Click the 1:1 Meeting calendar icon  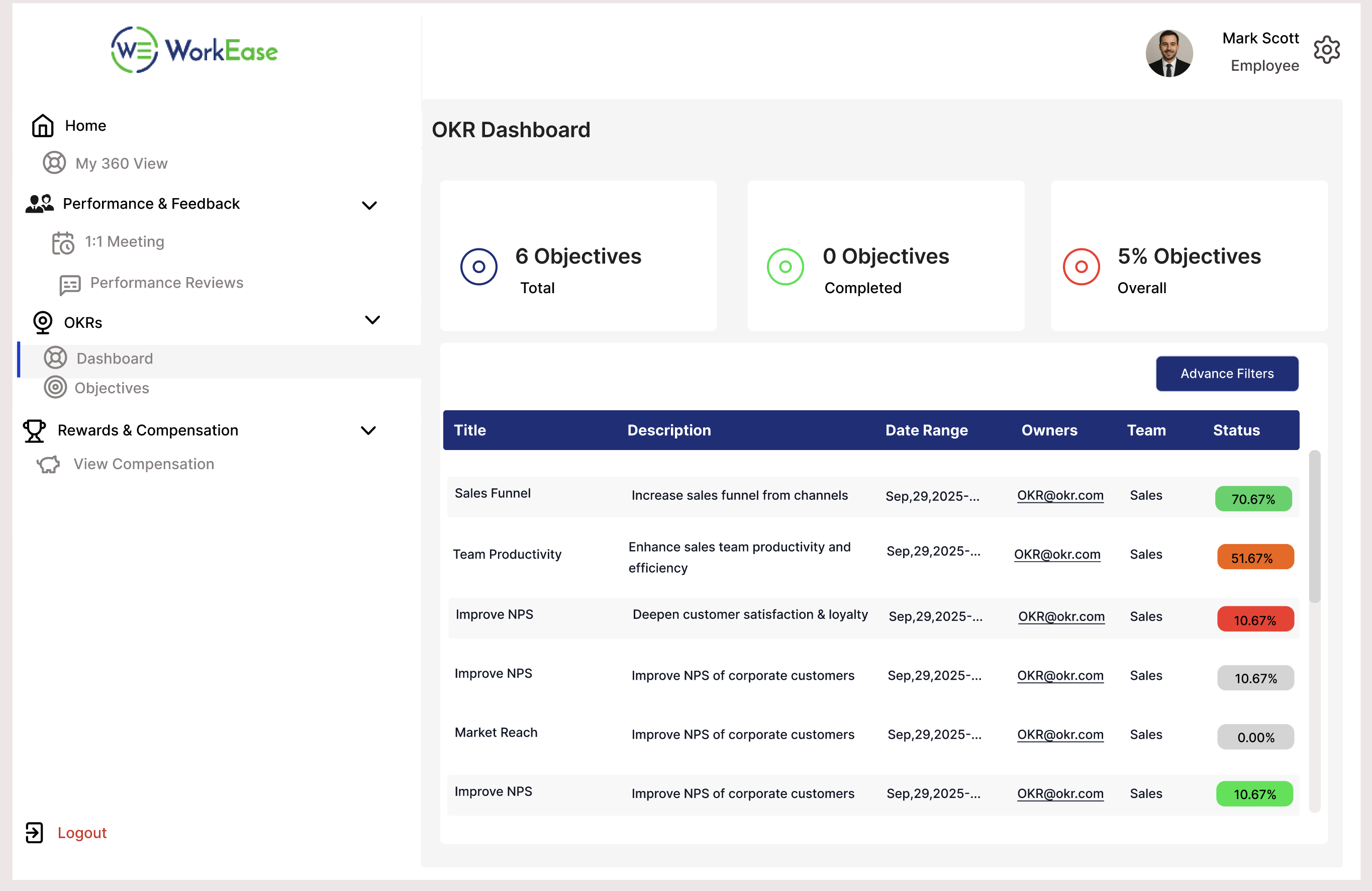pyautogui.click(x=63, y=243)
